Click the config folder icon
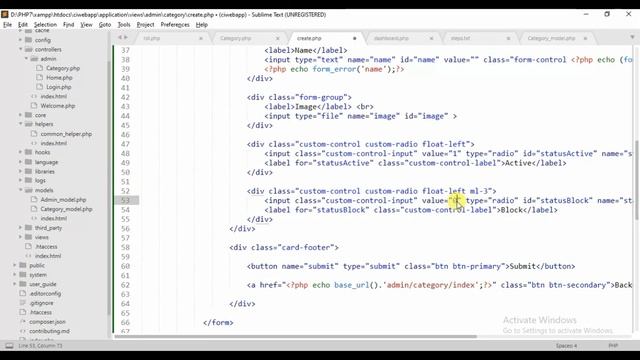 point(28,40)
